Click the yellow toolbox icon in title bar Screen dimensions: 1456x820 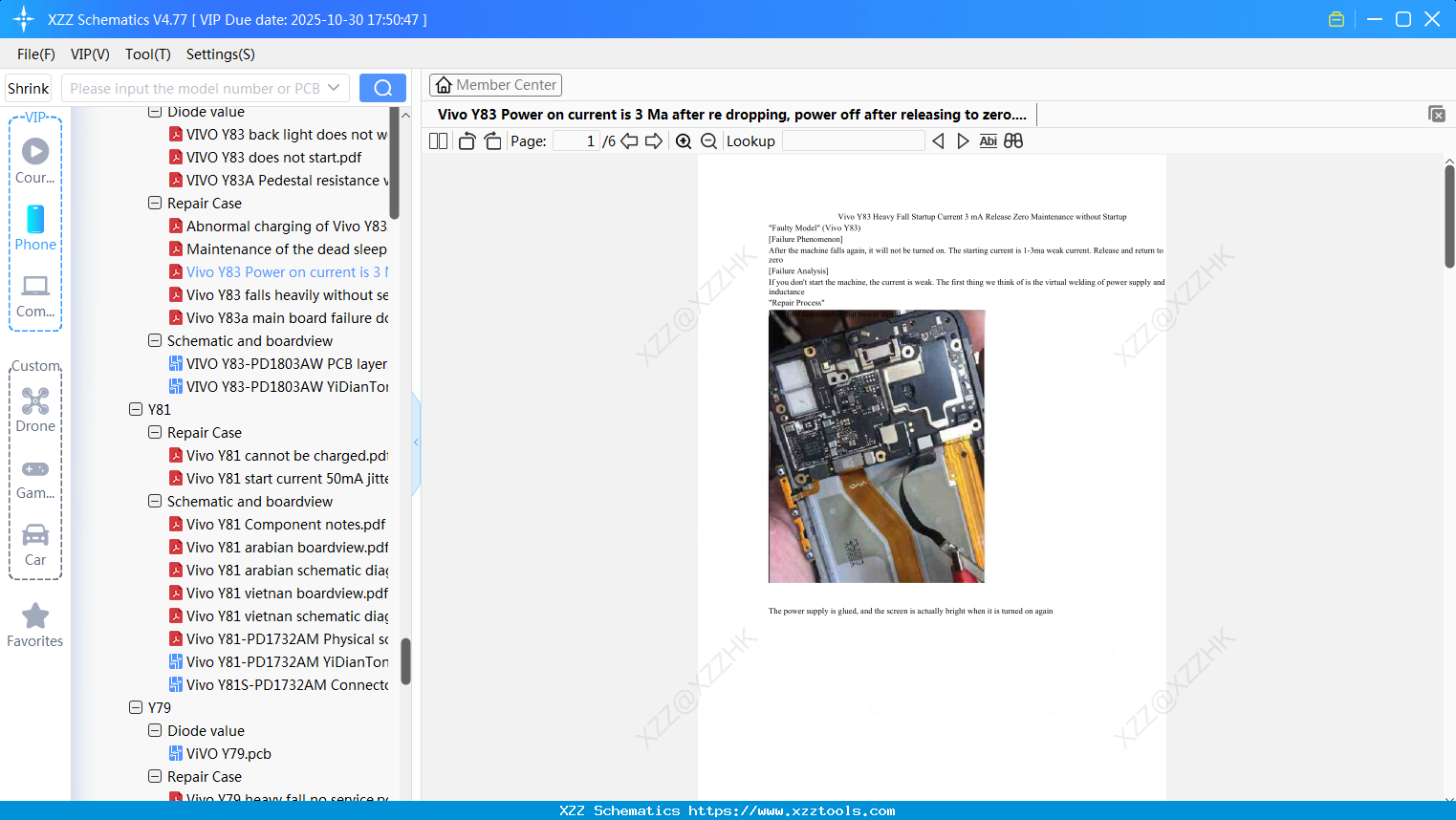1336,19
